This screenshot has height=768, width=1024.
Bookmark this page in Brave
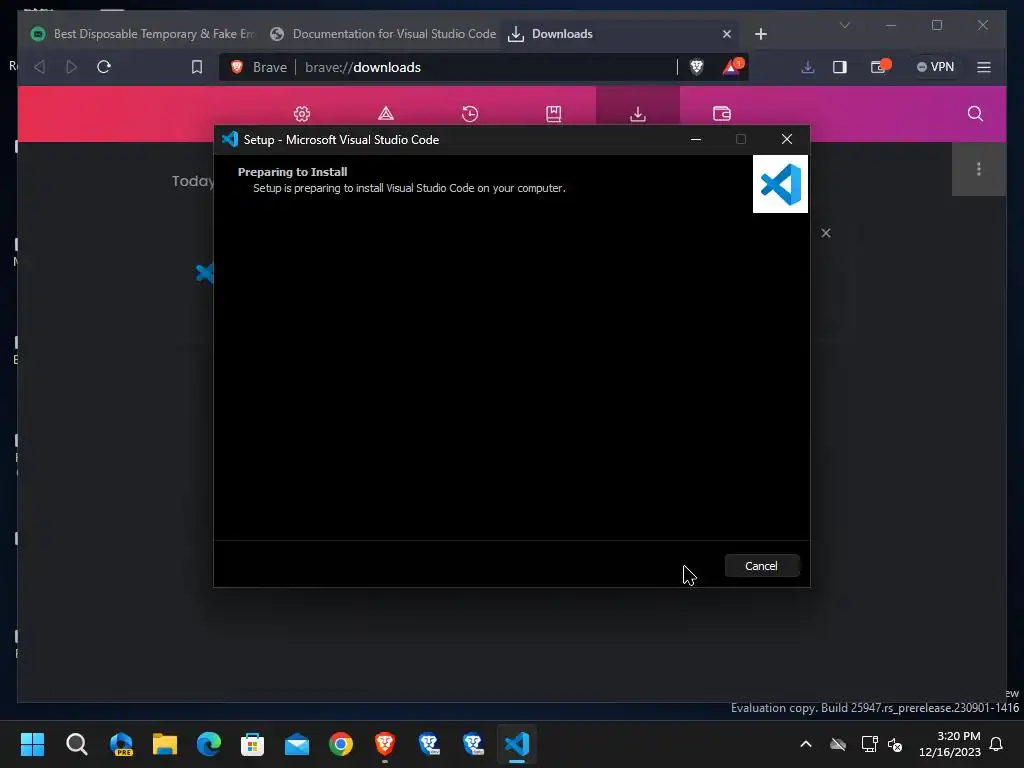point(197,67)
